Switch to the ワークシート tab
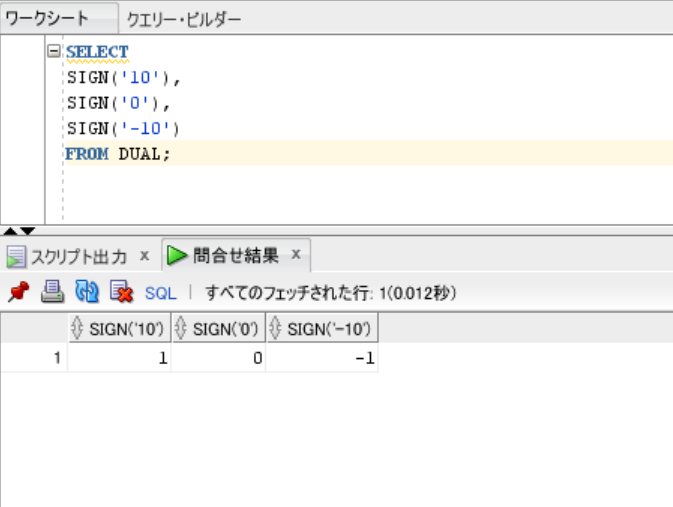673x507 pixels. [47, 19]
